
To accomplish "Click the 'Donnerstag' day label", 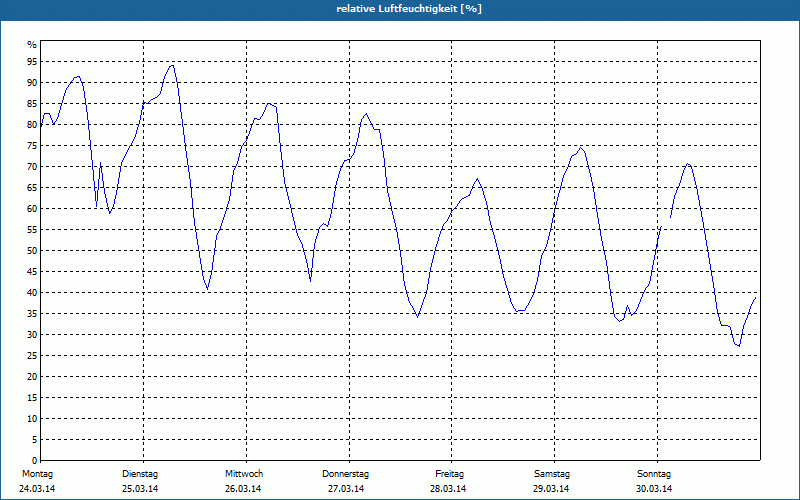I will click(345, 474).
